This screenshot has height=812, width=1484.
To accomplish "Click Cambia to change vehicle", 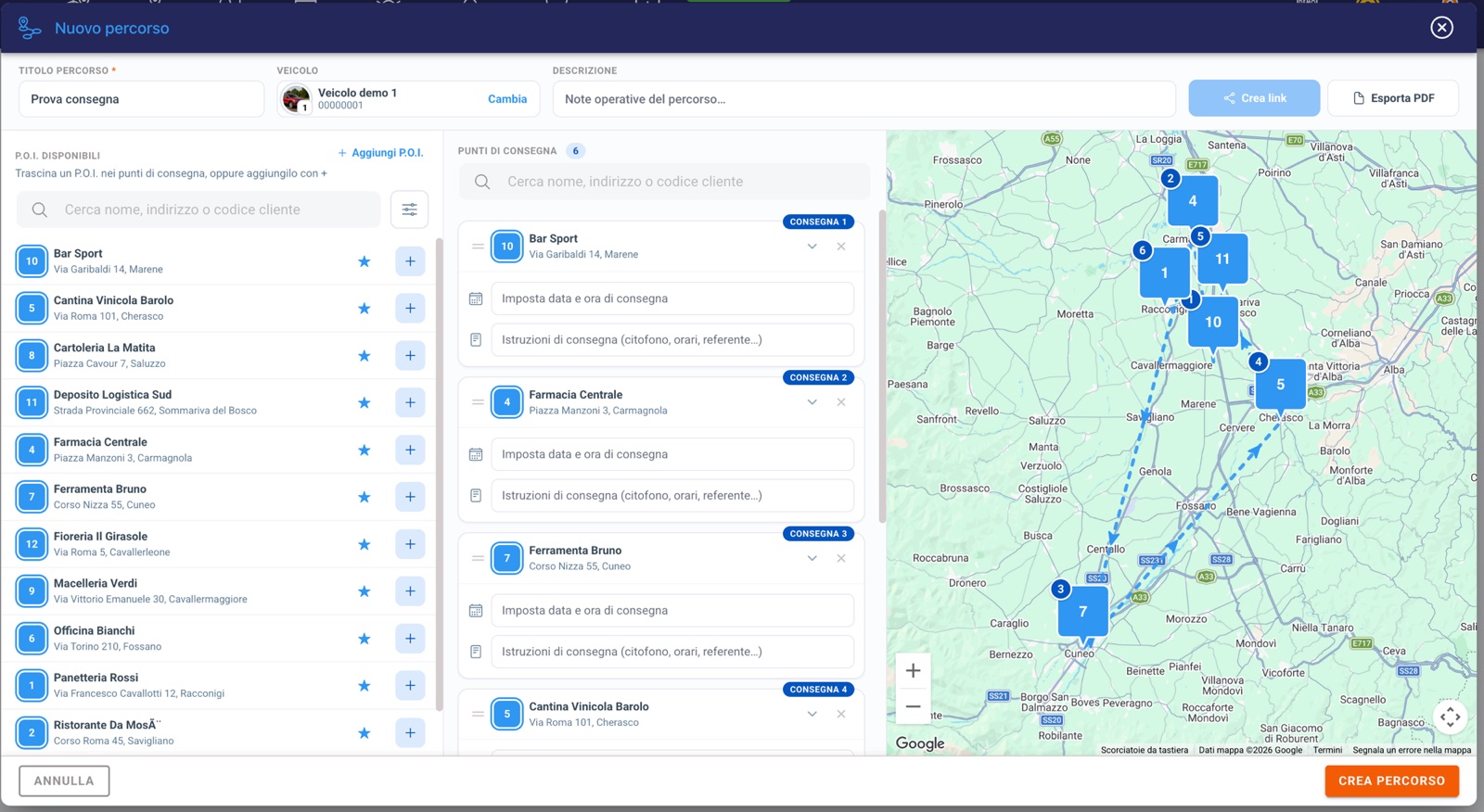I will 507,99.
